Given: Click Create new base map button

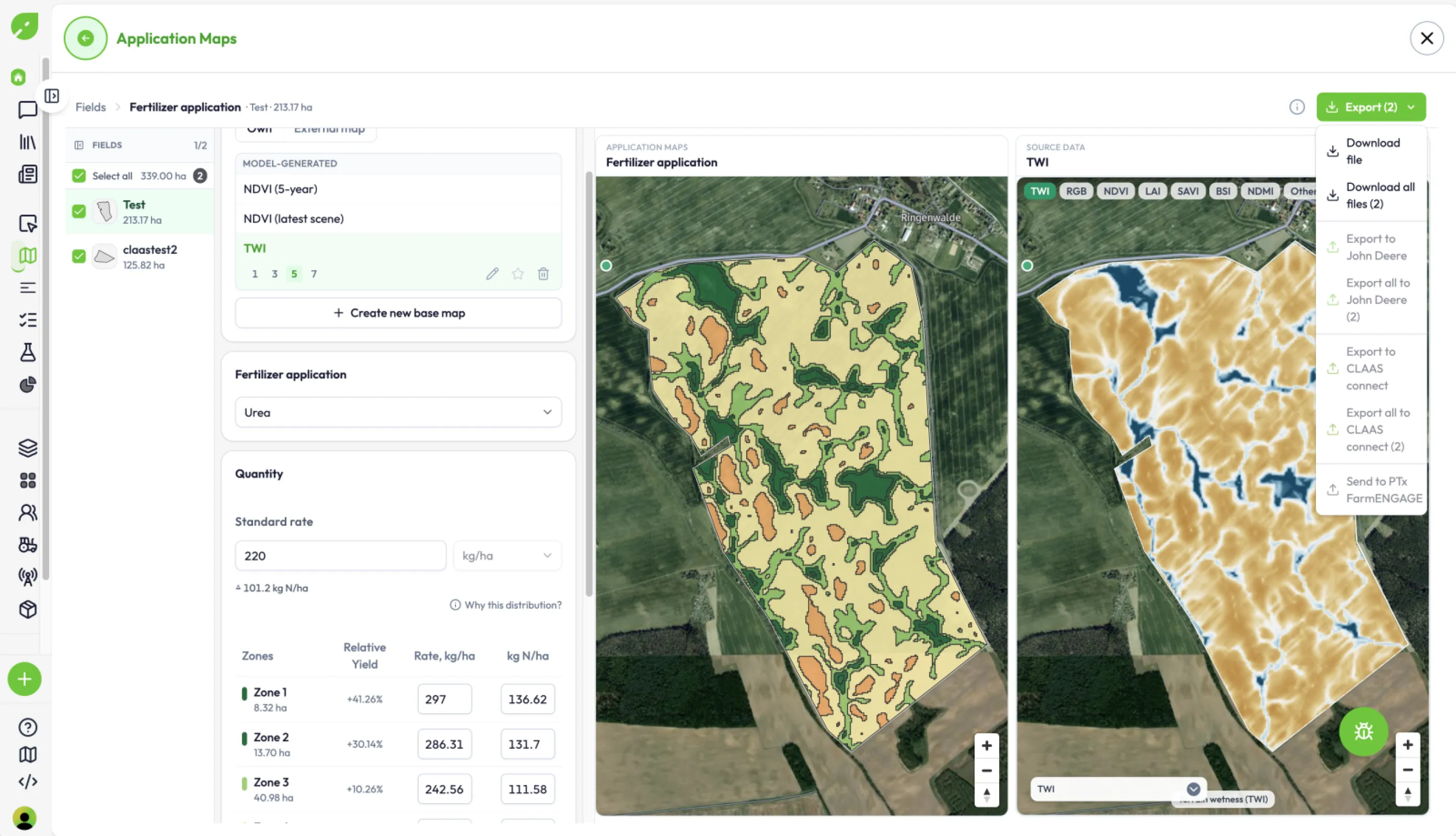Looking at the screenshot, I should coord(398,313).
